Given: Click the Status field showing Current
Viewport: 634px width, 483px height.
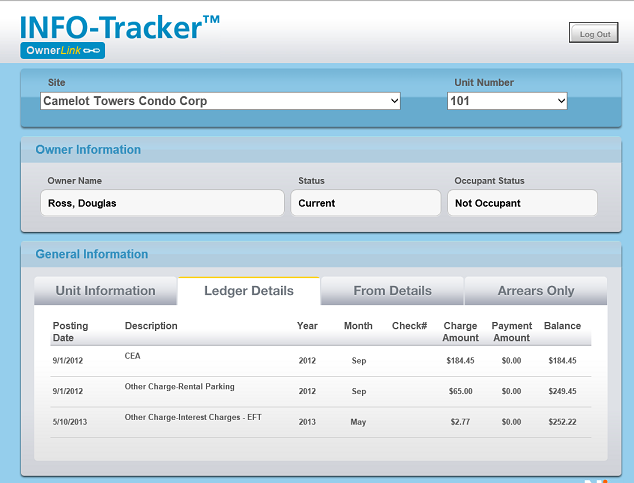Looking at the screenshot, I should (366, 203).
